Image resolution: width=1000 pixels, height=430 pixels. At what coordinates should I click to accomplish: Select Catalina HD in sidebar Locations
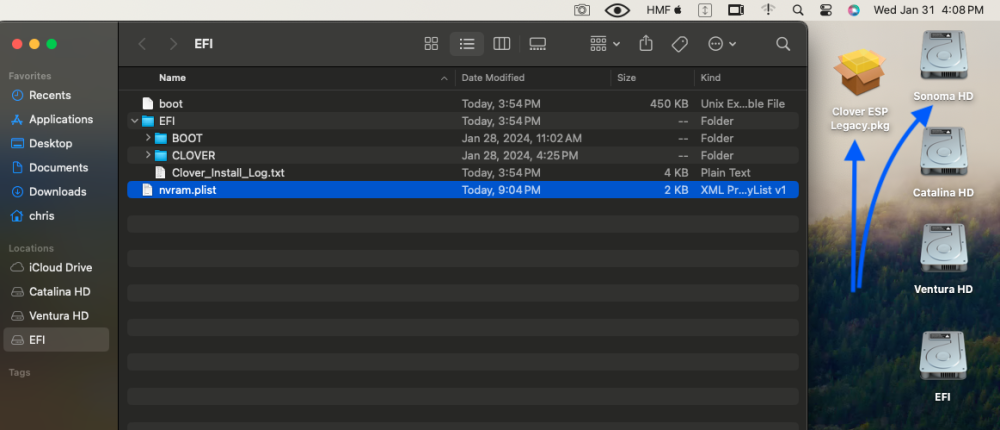pos(59,292)
